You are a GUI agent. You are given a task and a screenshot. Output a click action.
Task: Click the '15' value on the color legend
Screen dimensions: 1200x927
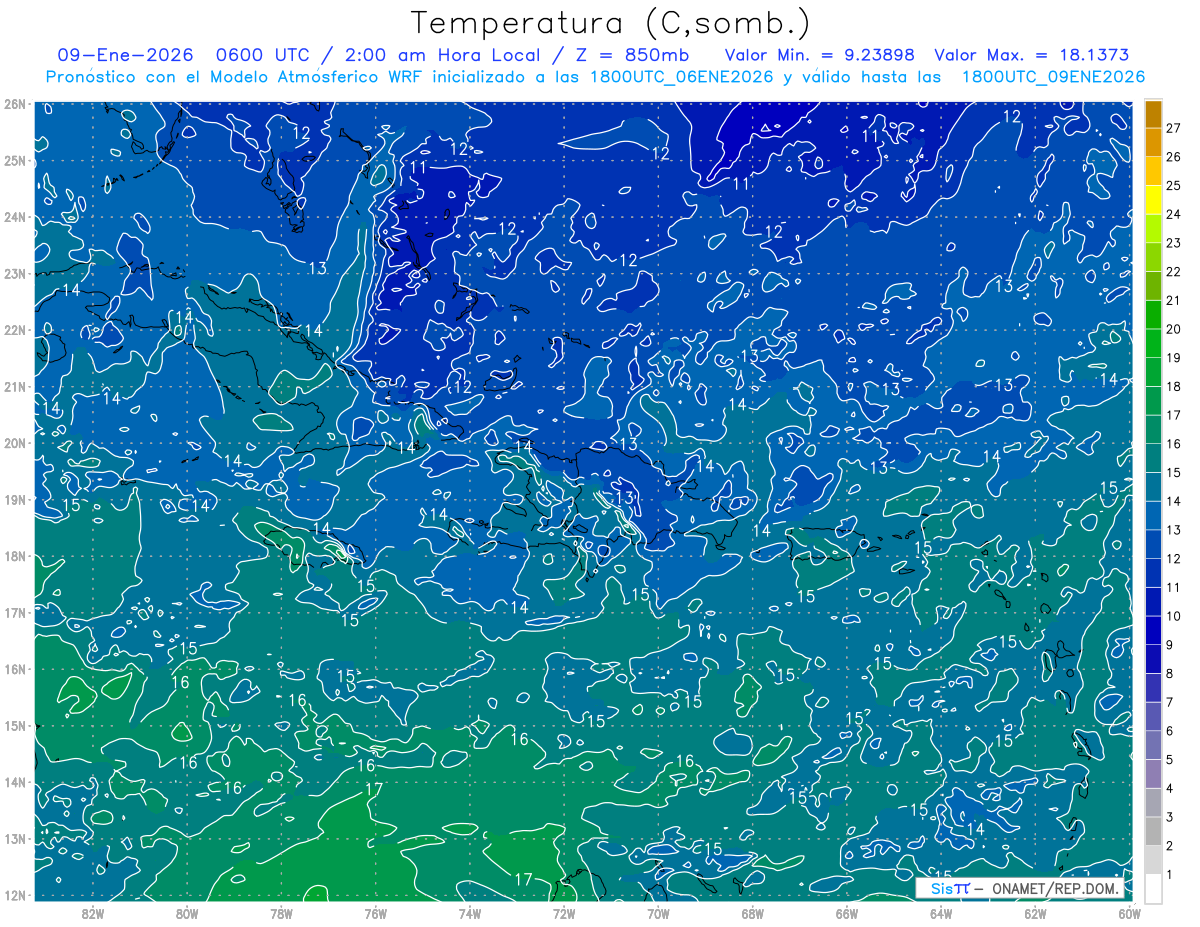click(1173, 472)
